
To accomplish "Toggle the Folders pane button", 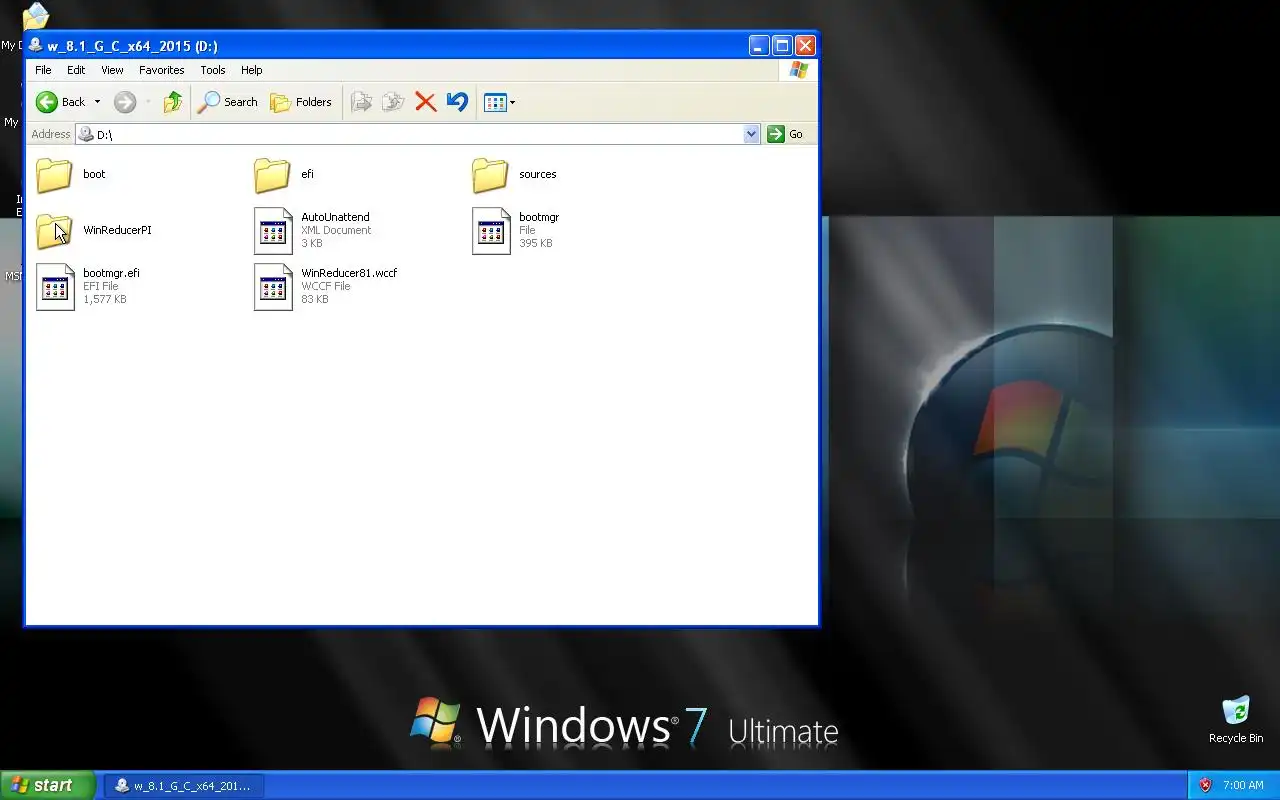I will coord(301,102).
